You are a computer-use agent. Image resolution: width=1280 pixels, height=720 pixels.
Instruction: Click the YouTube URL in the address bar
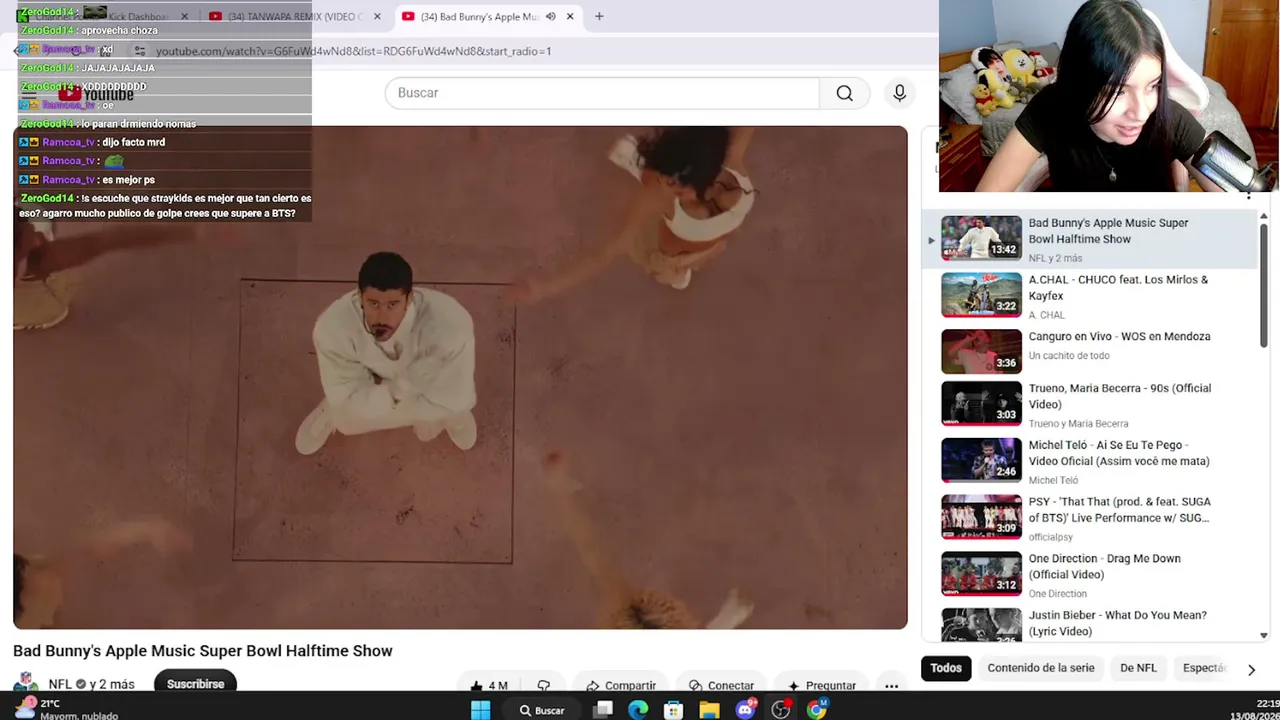pyautogui.click(x=353, y=51)
